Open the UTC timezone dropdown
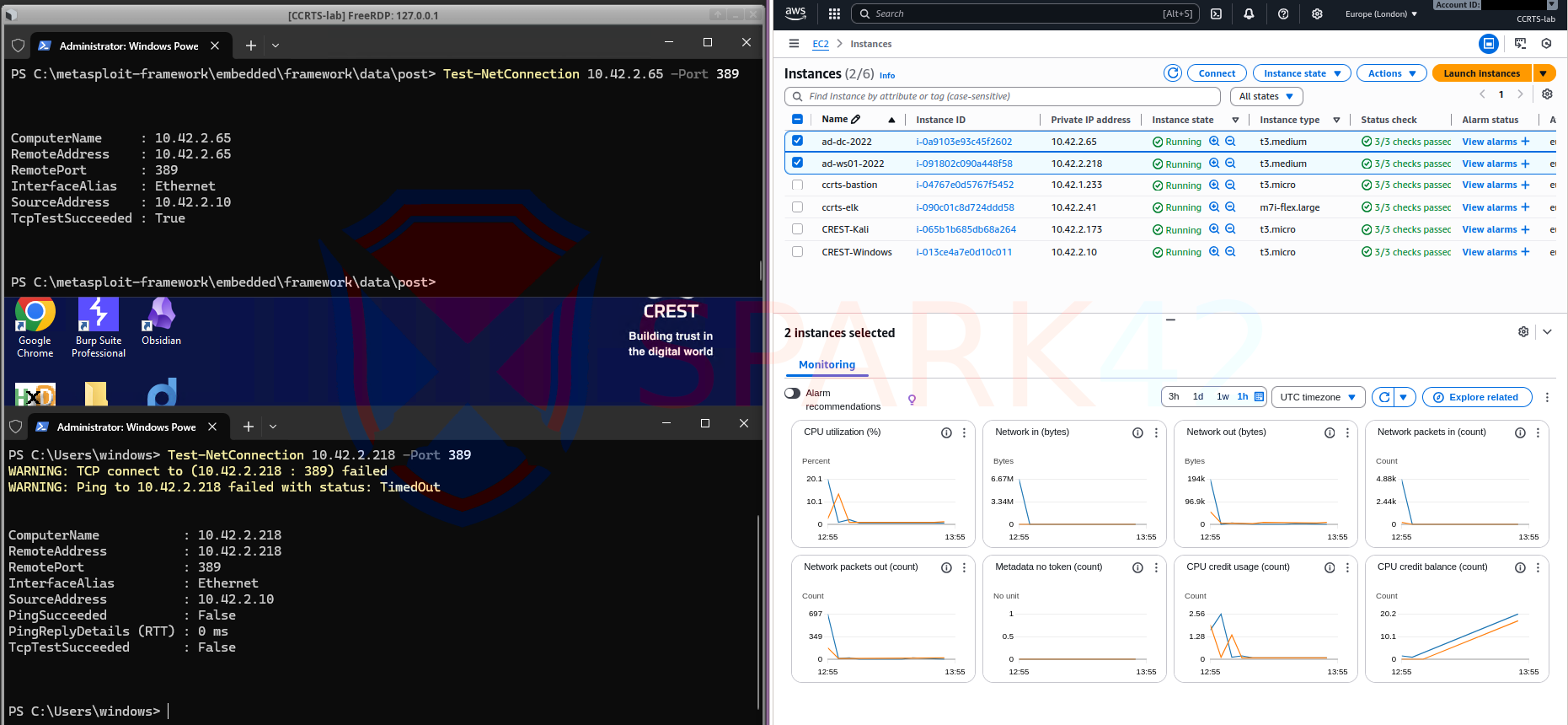 tap(1317, 397)
